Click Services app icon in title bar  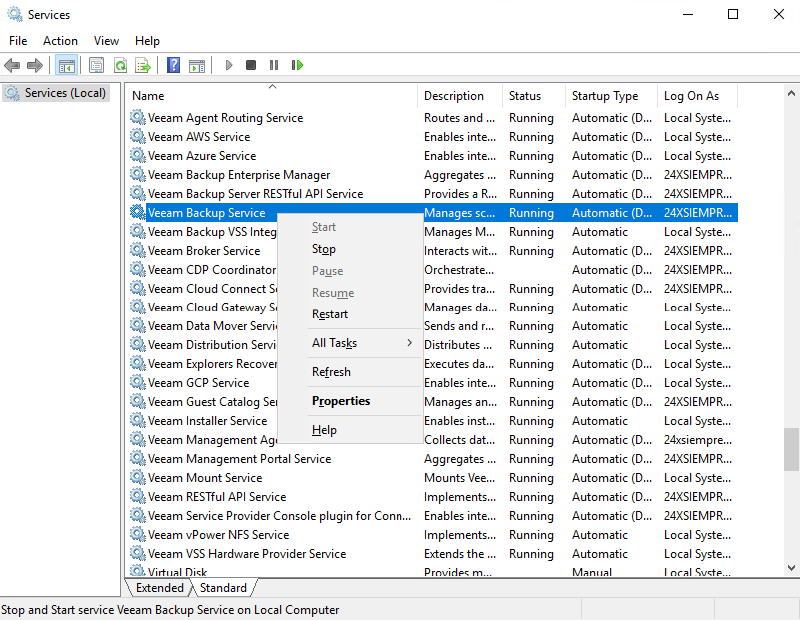(15, 14)
